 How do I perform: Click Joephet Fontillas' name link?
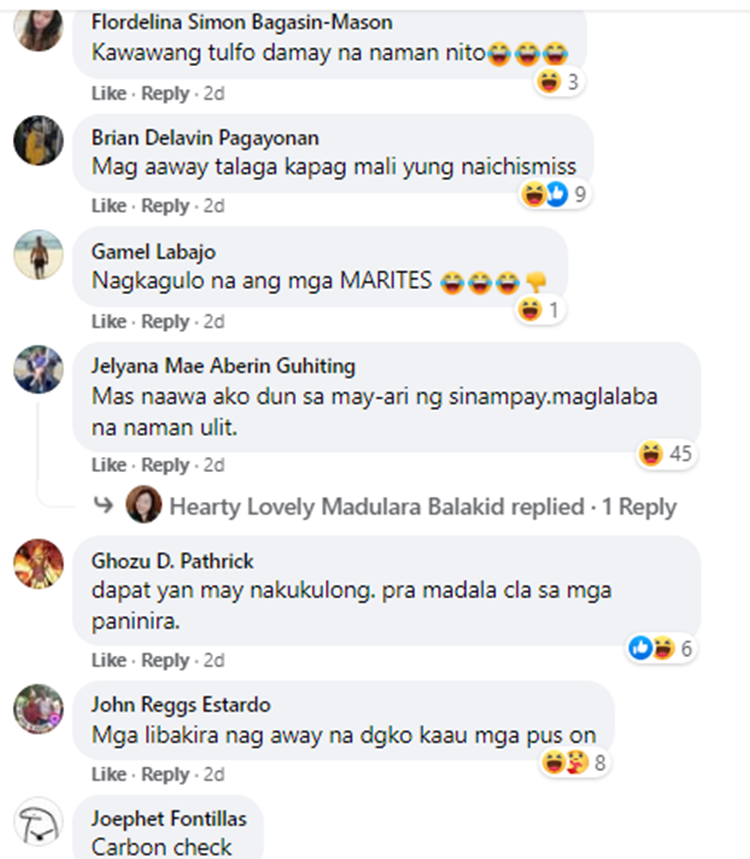coord(169,818)
